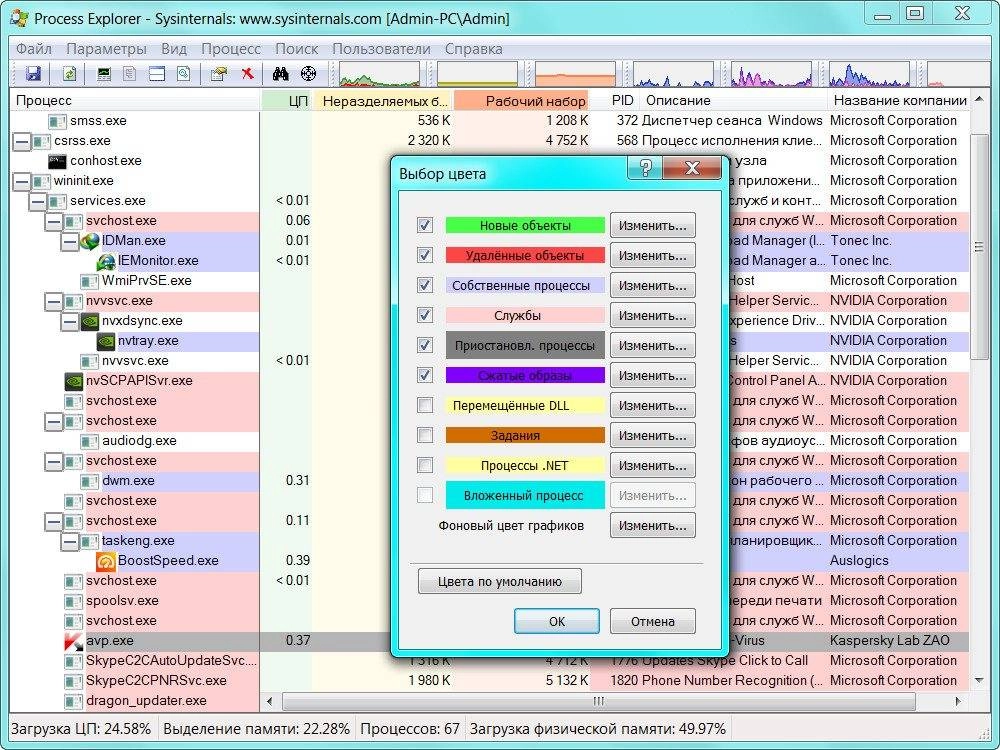Click the DLL/handles view toolbar icon
Image resolution: width=1000 pixels, height=750 pixels.
click(x=184, y=74)
